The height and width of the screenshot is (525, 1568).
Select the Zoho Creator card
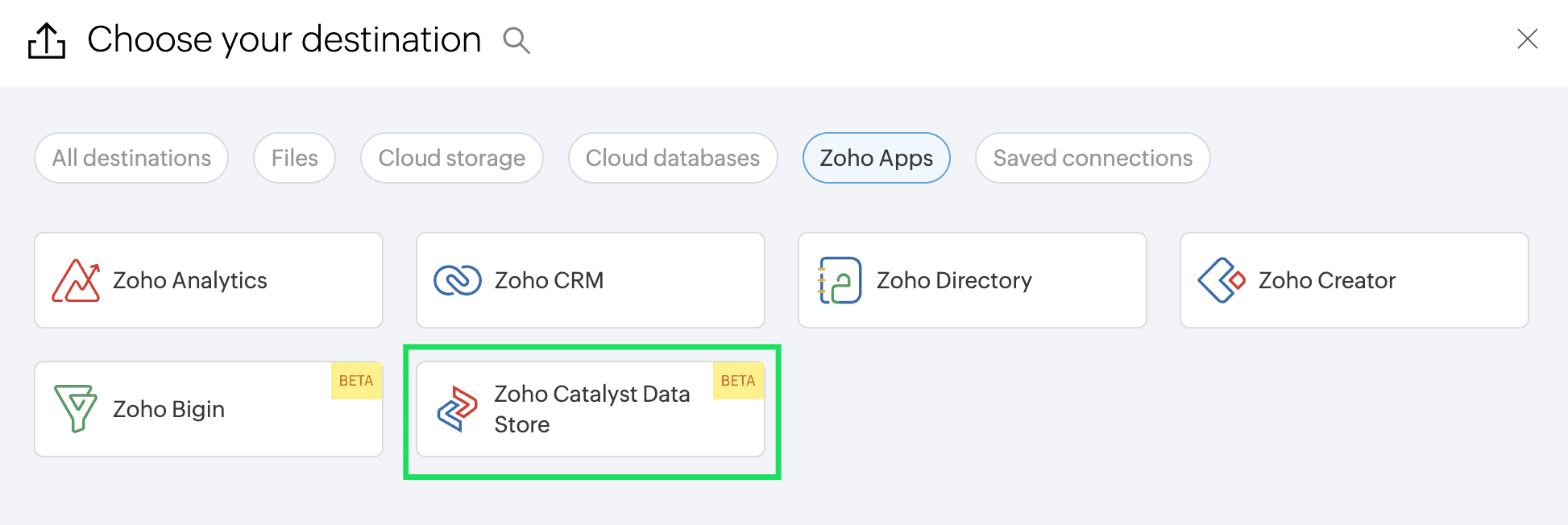(1354, 280)
